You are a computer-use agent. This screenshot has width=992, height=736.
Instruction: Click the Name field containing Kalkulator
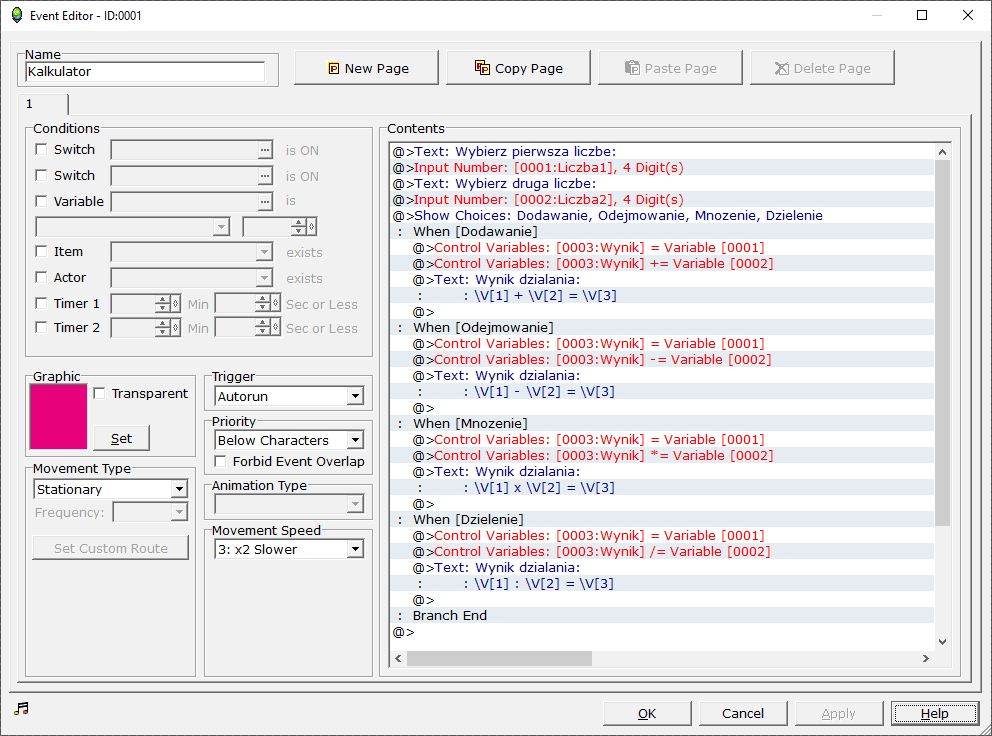tap(145, 72)
